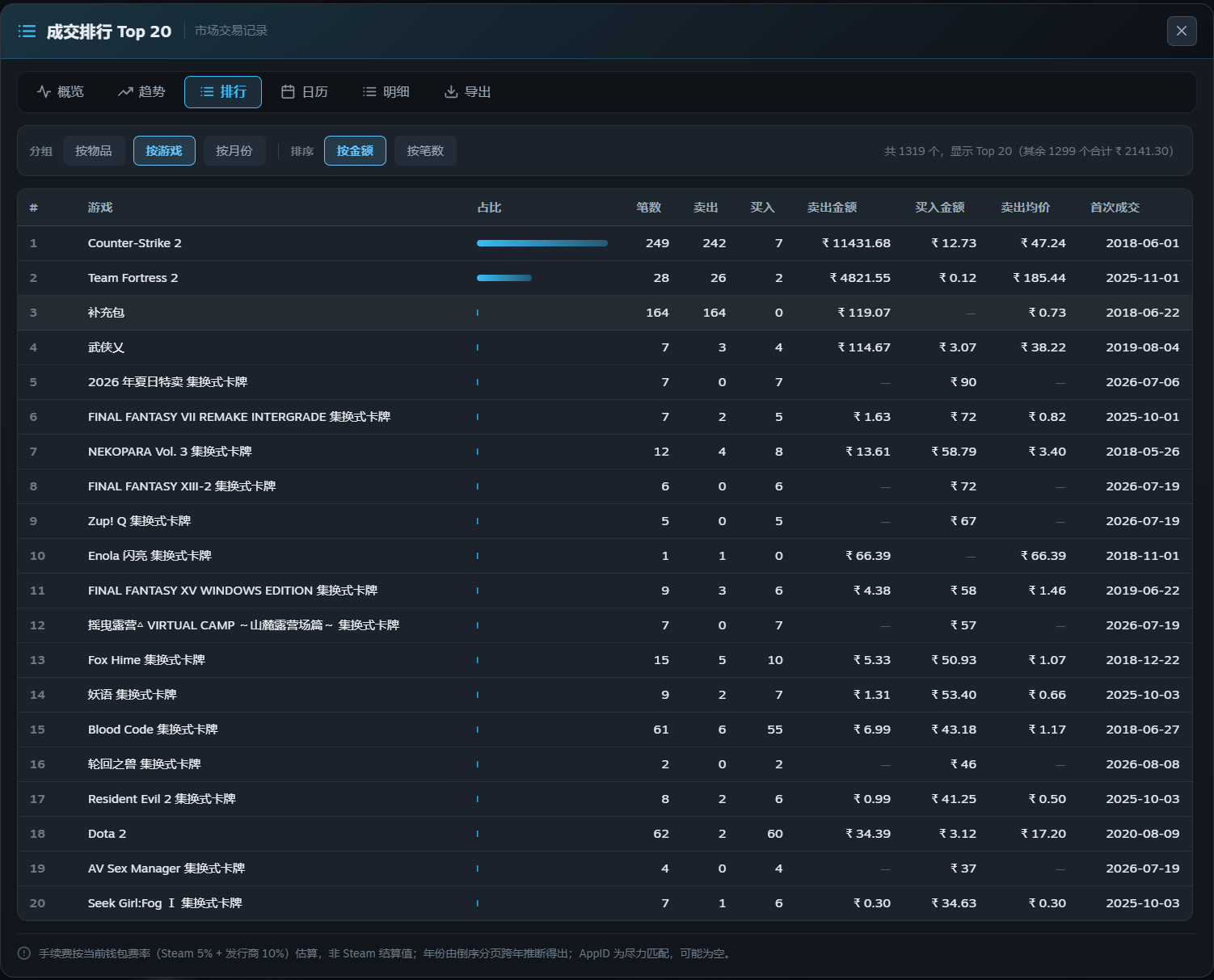Switch to the 趋势 tab
The image size is (1214, 980).
(141, 92)
